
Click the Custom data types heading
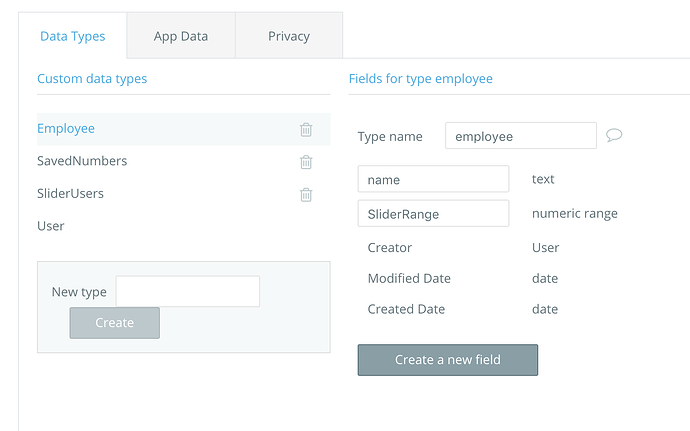coord(92,78)
